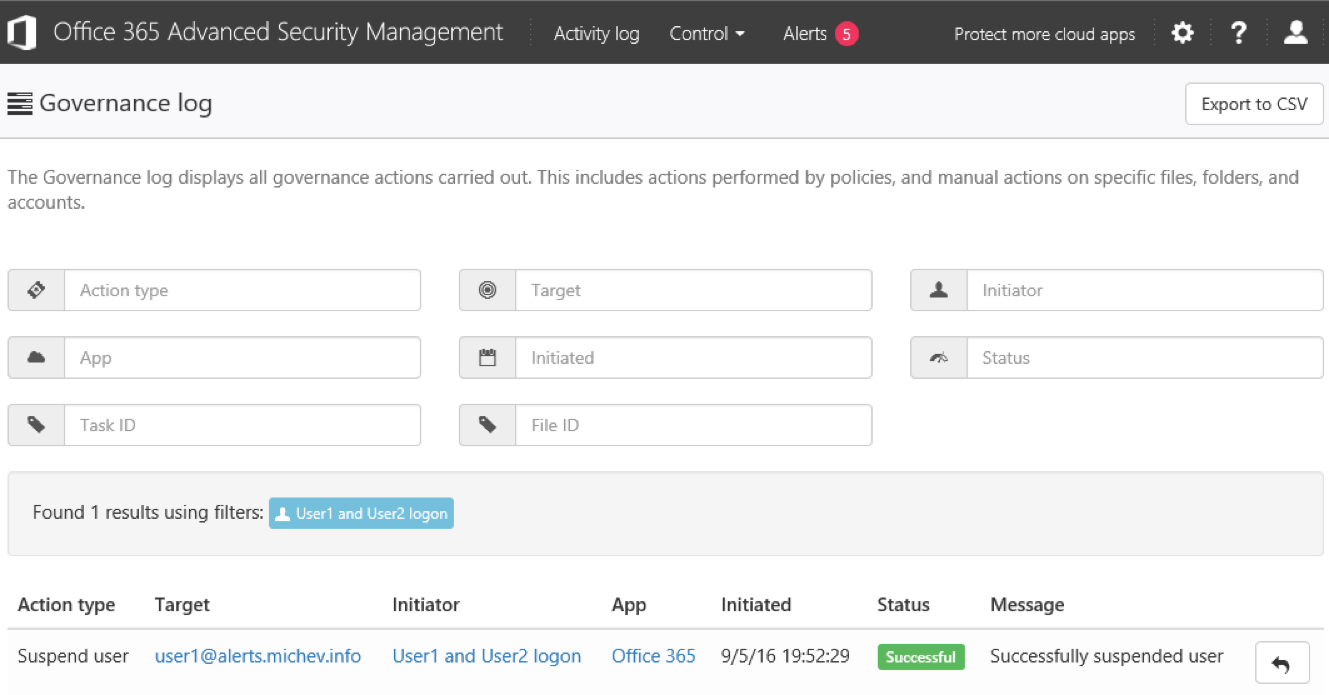The image size is (1329, 695).
Task: Click the Initiated calendar icon
Action: (x=487, y=357)
